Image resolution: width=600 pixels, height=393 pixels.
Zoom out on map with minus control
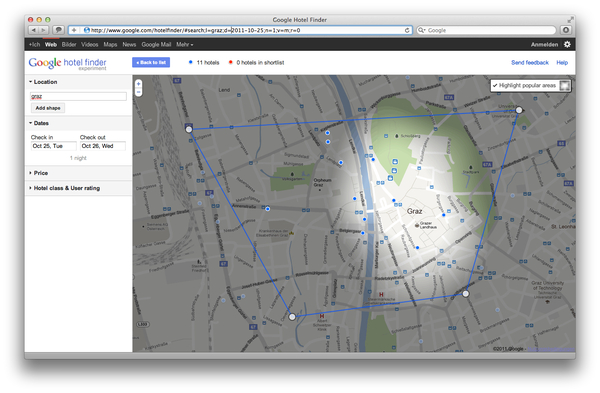click(x=139, y=92)
